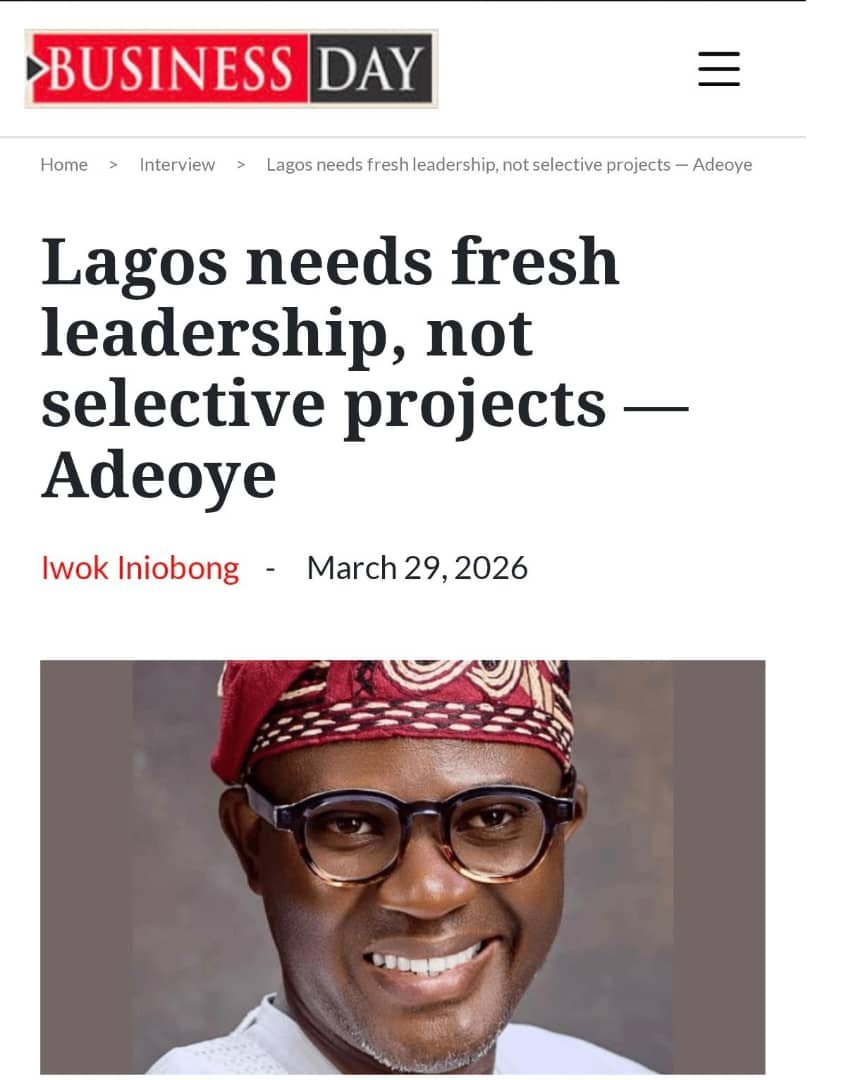
Task: Select the red BUSINESS block of the logo
Action: [170, 70]
